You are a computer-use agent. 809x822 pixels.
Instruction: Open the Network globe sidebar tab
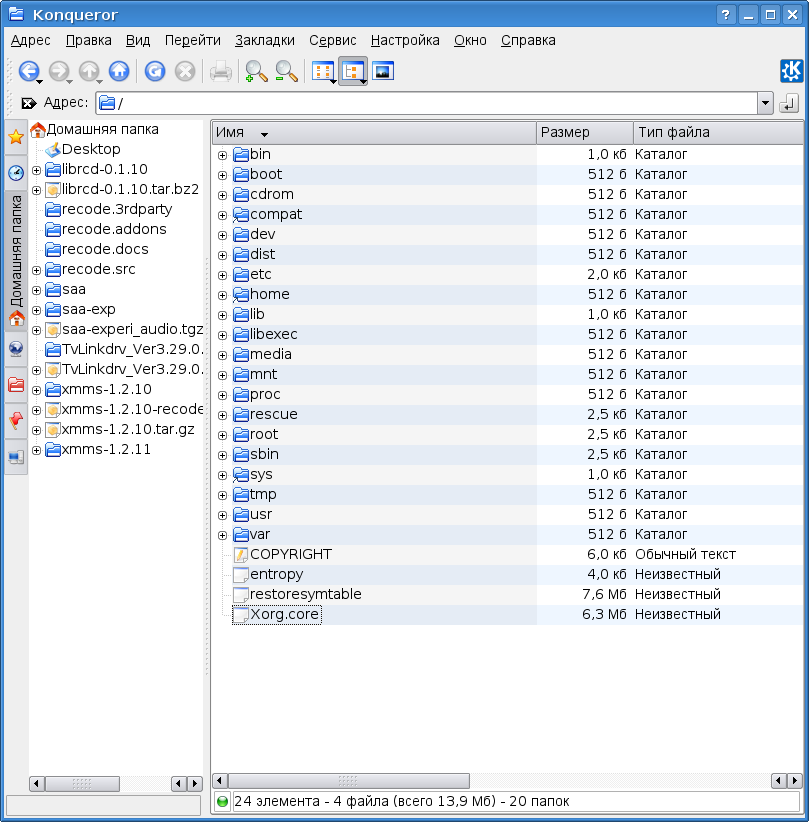point(16,349)
